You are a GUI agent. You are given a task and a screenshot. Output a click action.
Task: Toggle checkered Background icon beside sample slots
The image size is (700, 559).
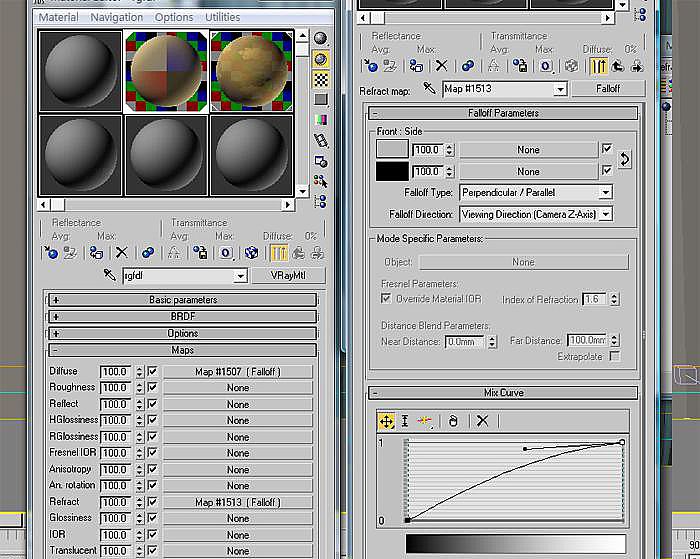pyautogui.click(x=321, y=79)
